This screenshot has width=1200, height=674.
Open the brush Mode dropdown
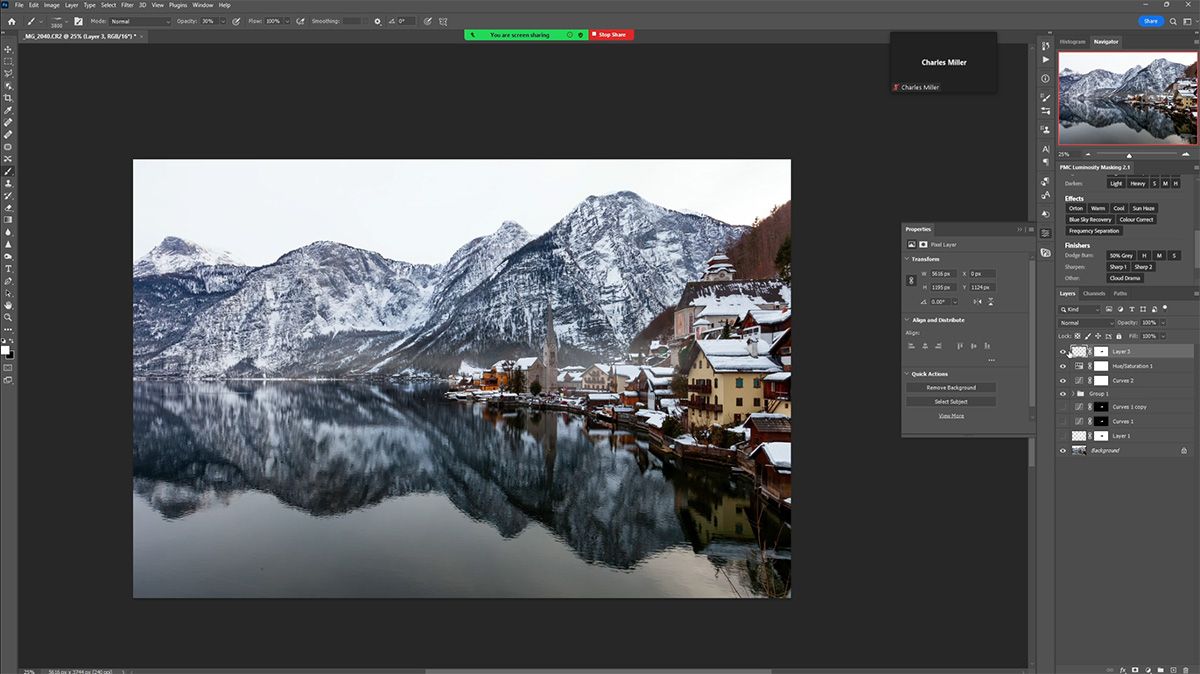pyautogui.click(x=139, y=21)
